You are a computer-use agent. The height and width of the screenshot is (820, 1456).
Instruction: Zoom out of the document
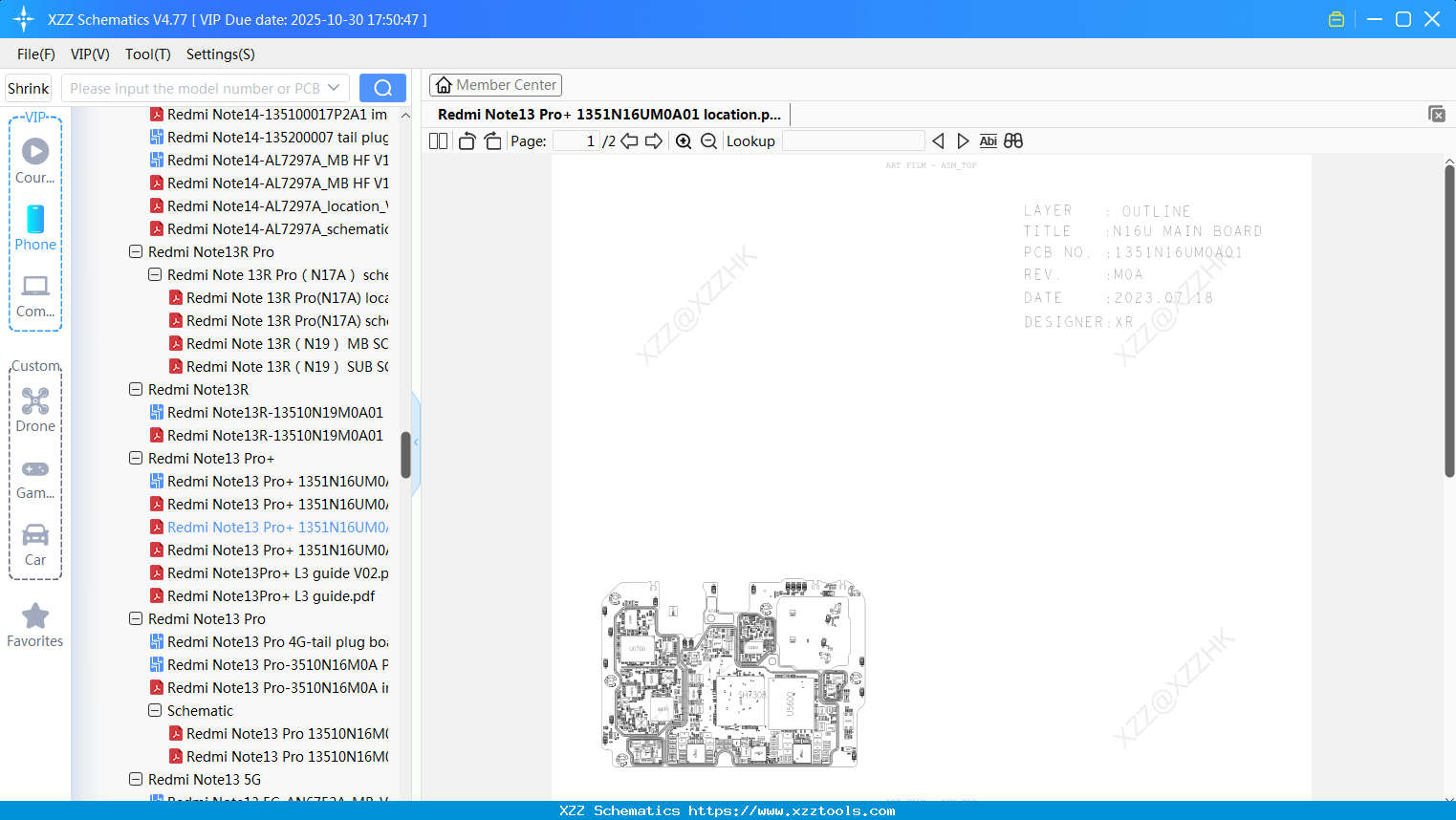click(708, 141)
